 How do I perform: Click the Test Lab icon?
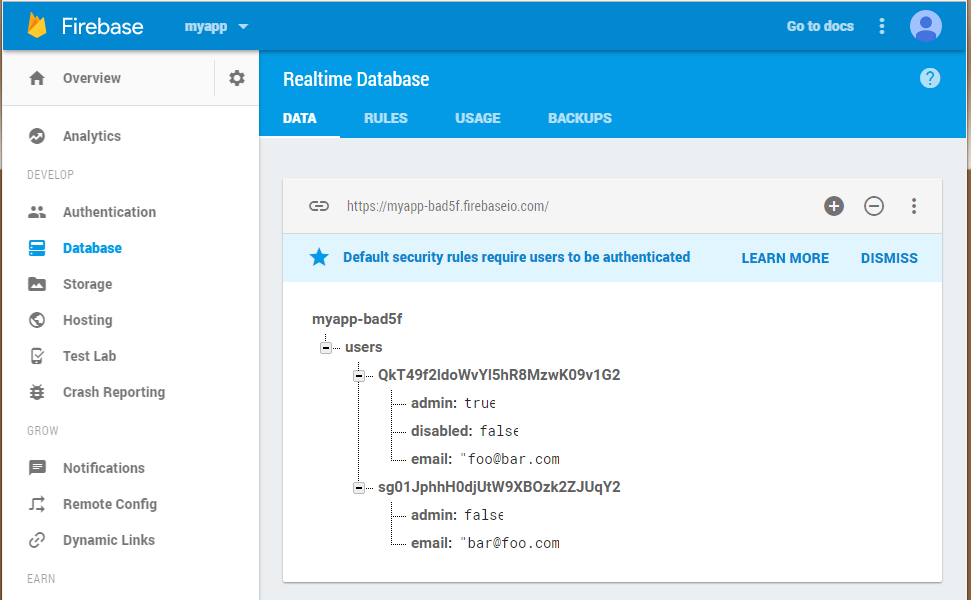tap(37, 356)
